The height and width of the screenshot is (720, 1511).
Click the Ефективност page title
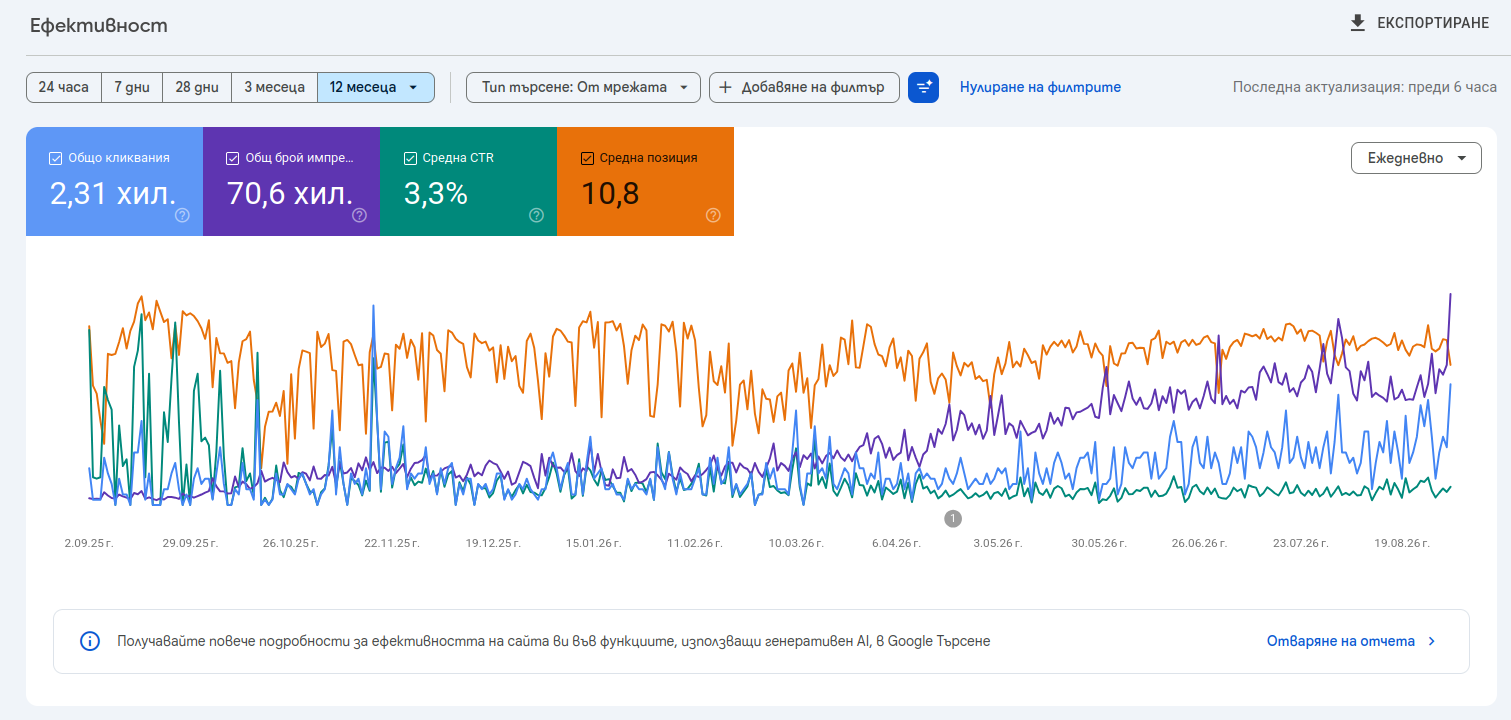click(x=99, y=26)
